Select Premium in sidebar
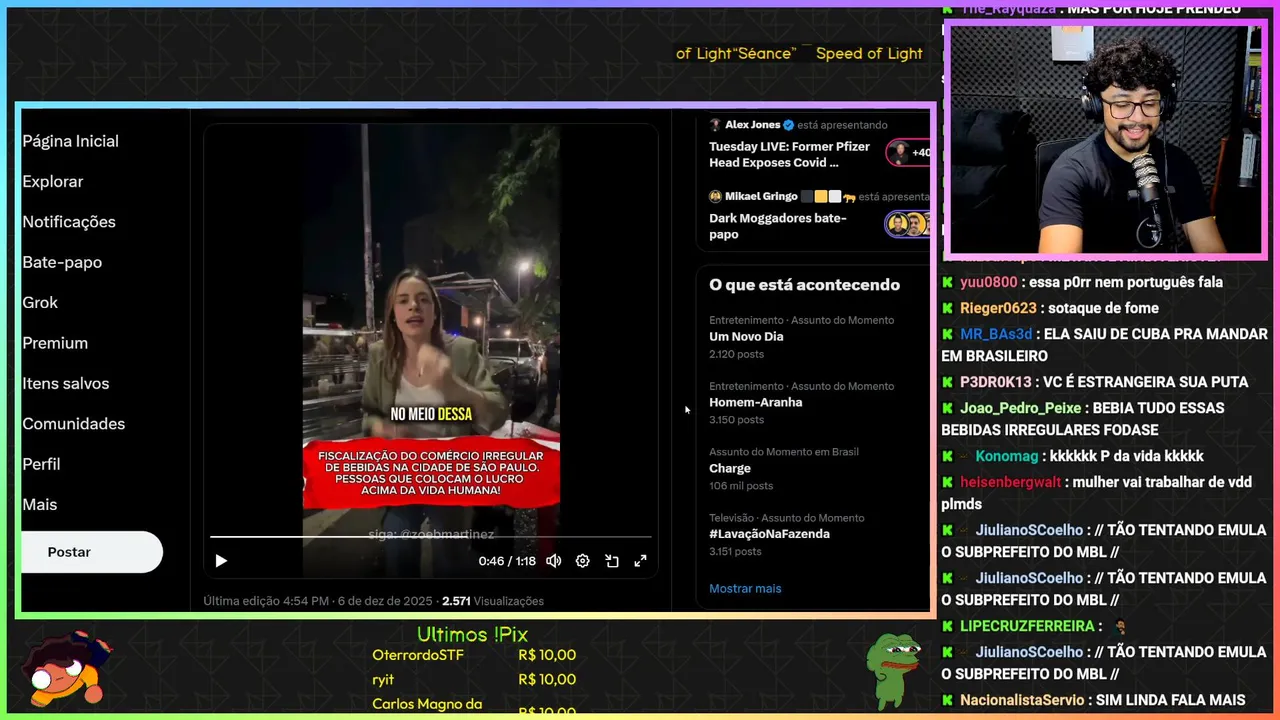This screenshot has height=720, width=1280. (x=55, y=343)
